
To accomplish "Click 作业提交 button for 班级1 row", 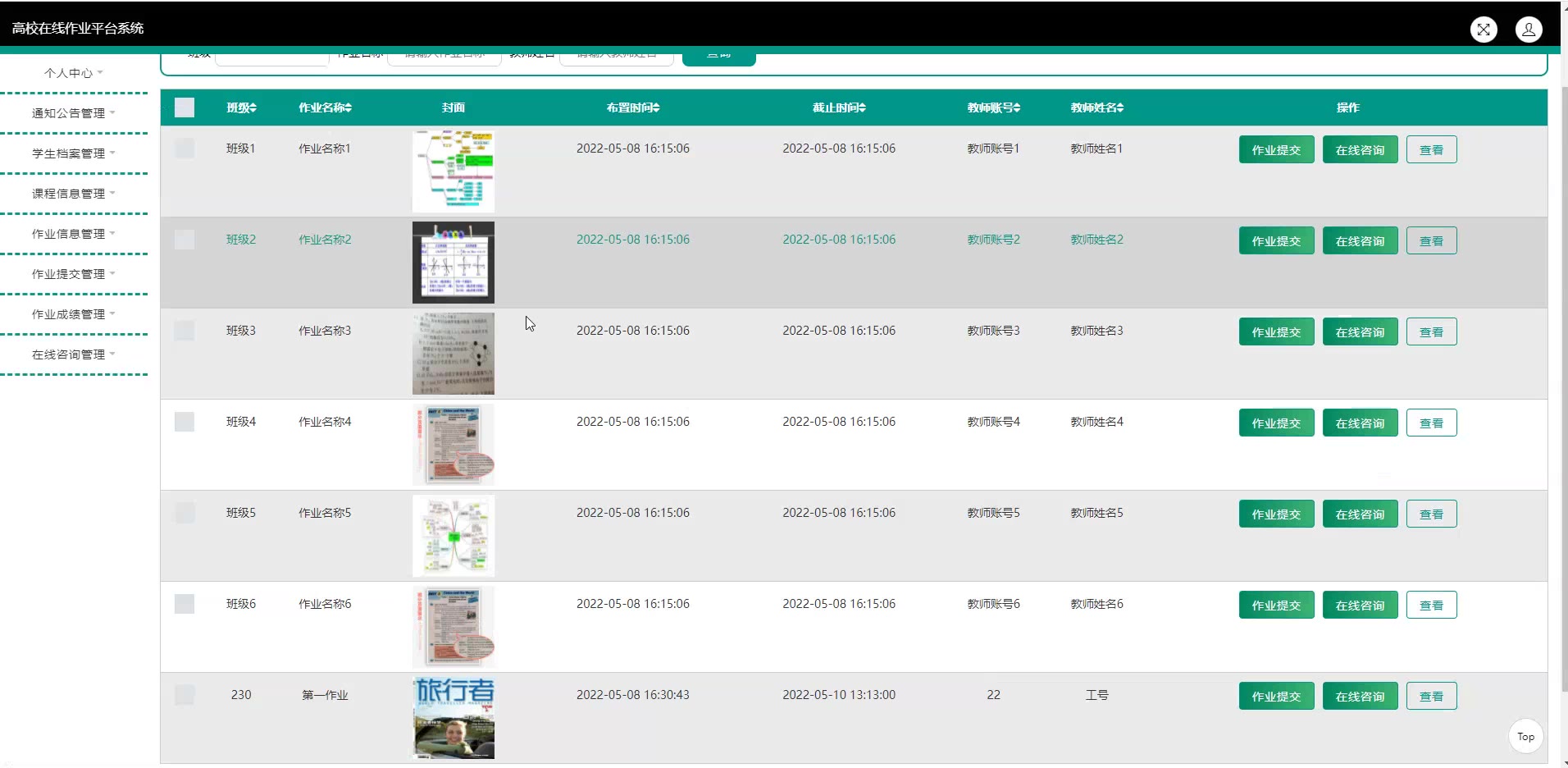I will pyautogui.click(x=1276, y=150).
